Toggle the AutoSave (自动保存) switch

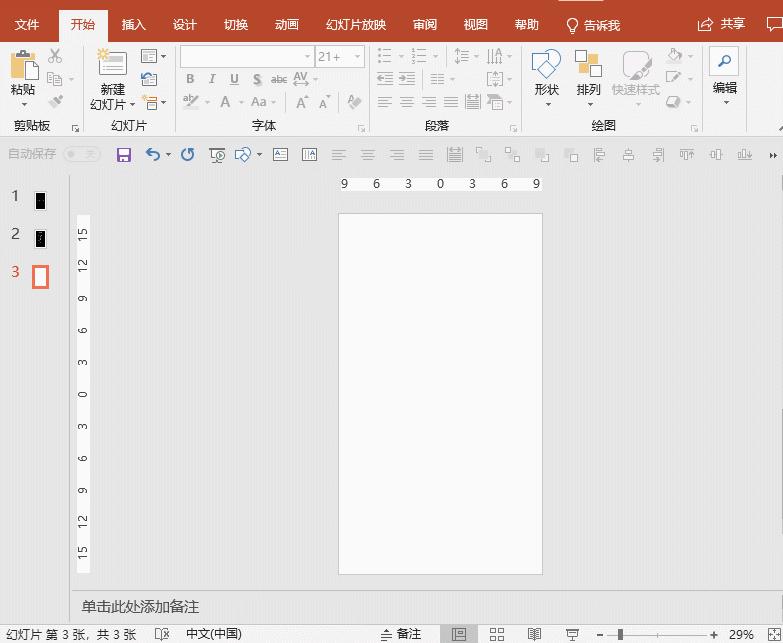(x=81, y=154)
